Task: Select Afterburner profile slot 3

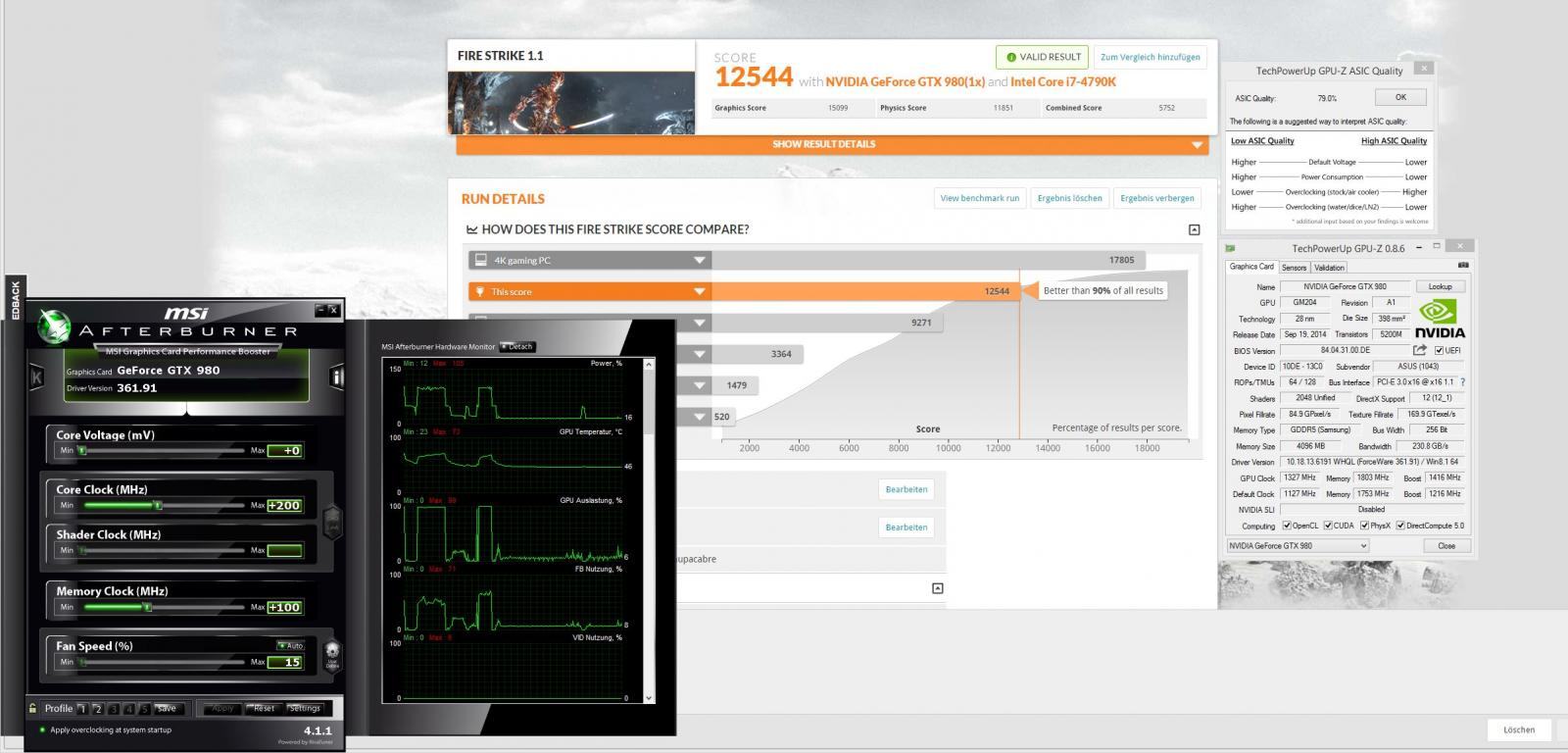Action: 114,709
